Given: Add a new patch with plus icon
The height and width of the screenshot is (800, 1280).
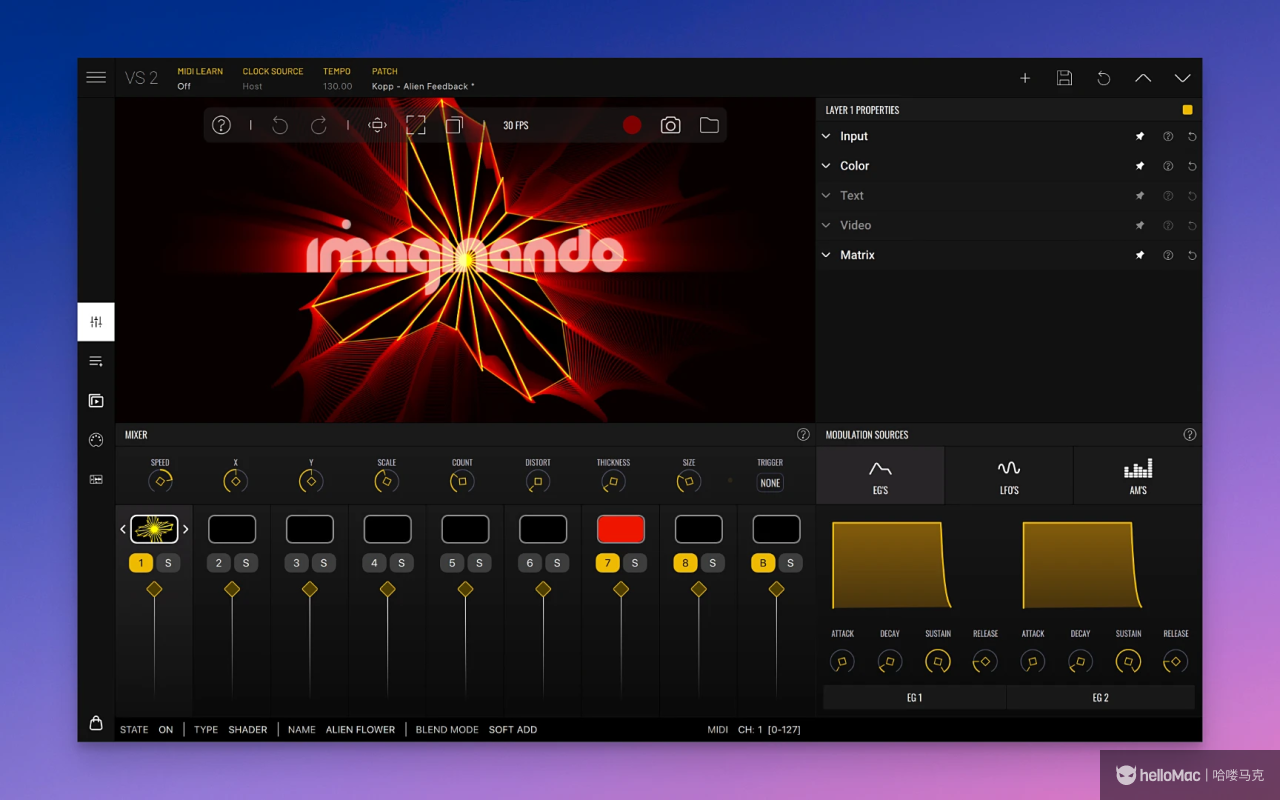Looking at the screenshot, I should click(x=1025, y=78).
